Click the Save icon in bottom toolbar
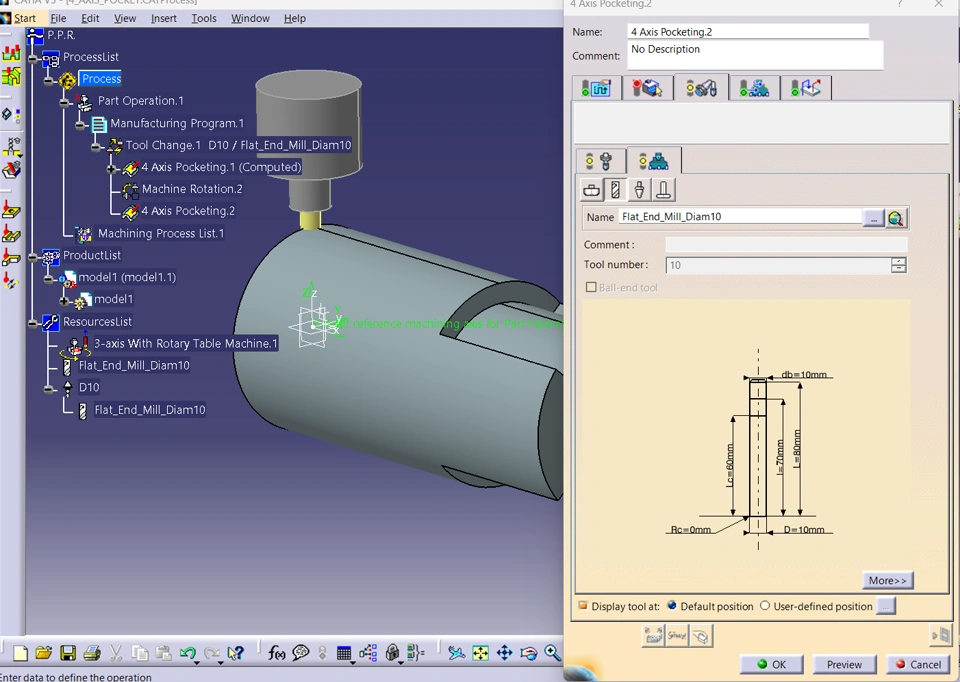The image size is (960, 682). 68,653
